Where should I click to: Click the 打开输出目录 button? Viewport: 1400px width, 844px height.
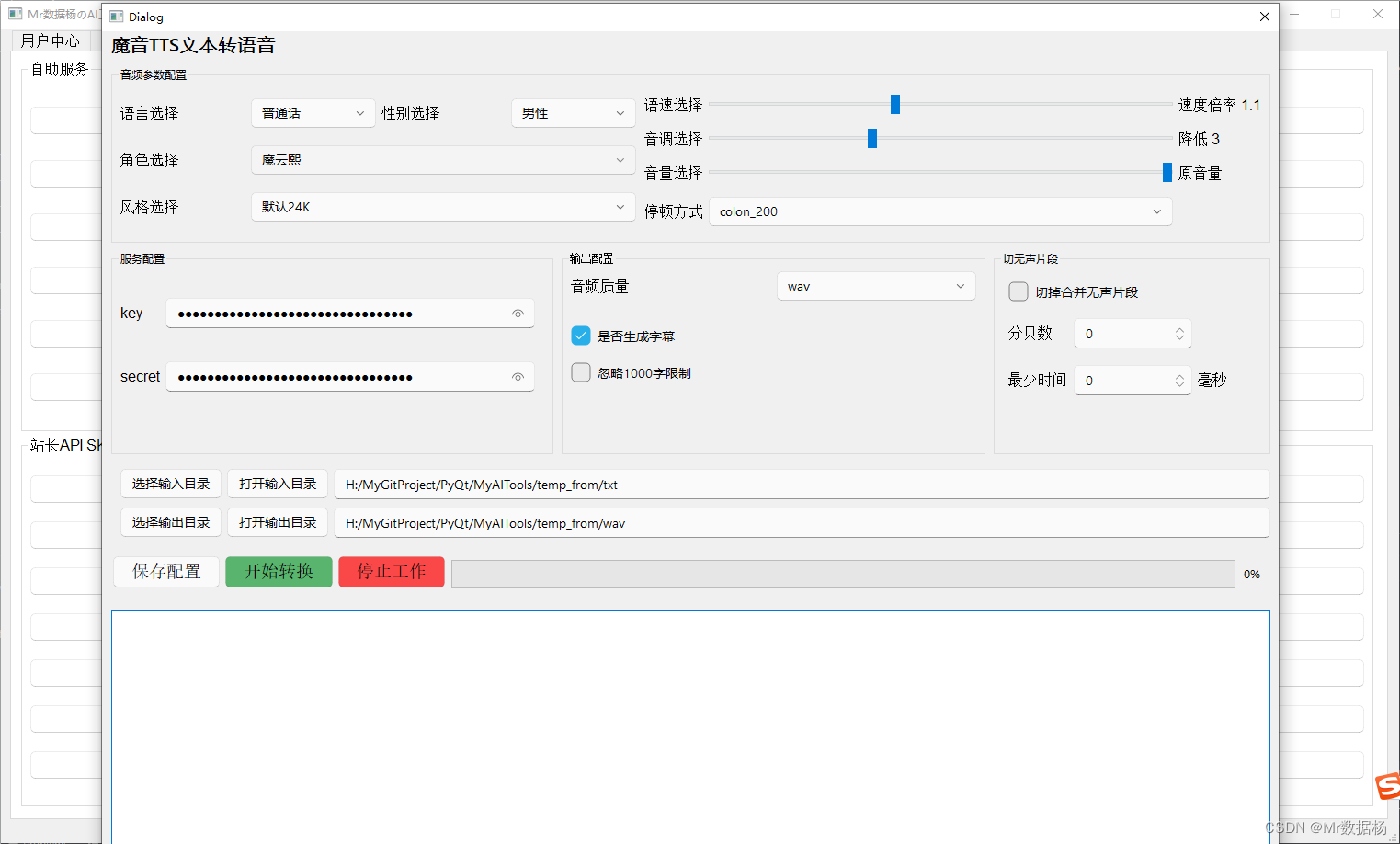[x=278, y=522]
